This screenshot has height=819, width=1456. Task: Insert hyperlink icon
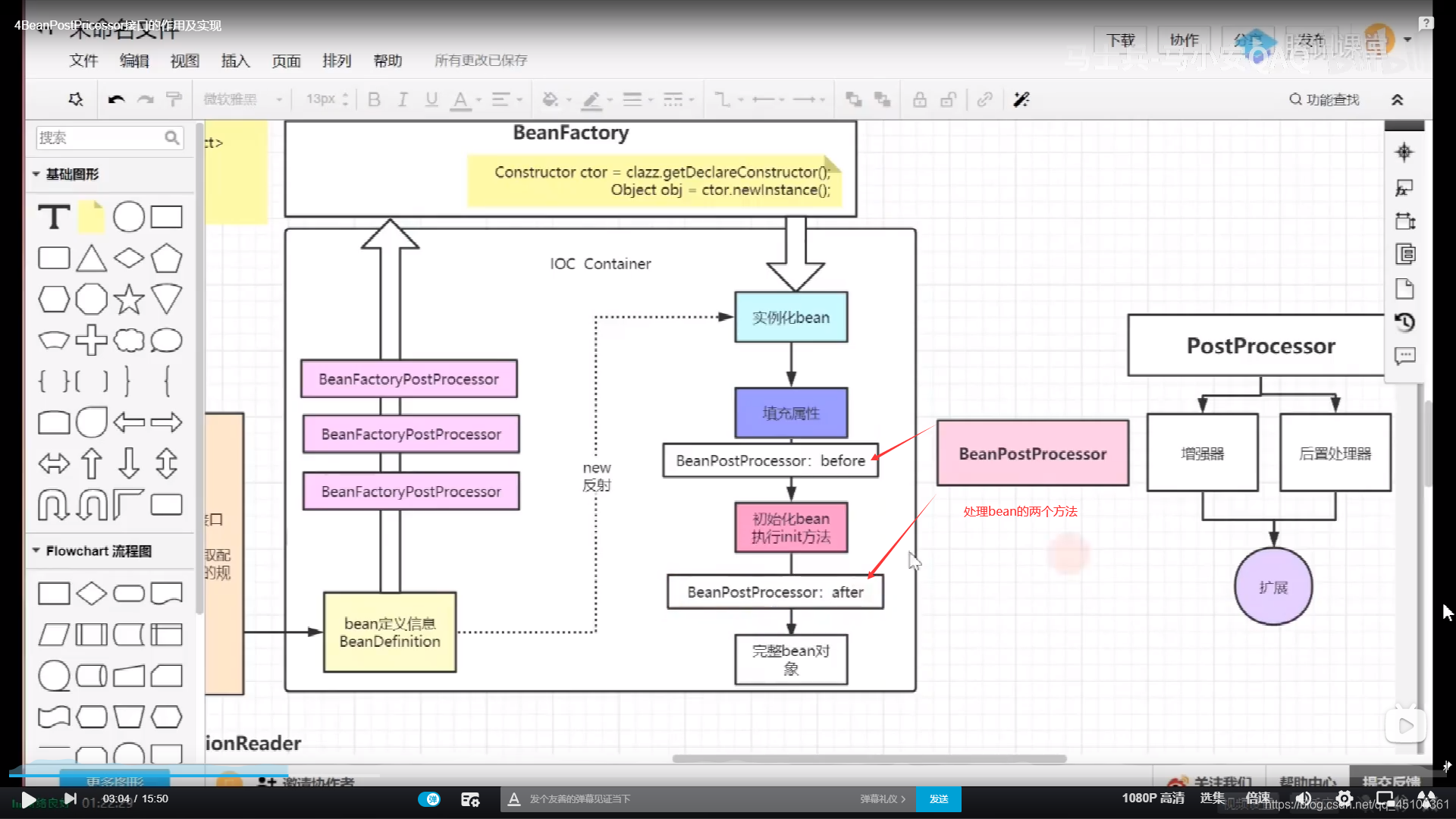click(984, 99)
